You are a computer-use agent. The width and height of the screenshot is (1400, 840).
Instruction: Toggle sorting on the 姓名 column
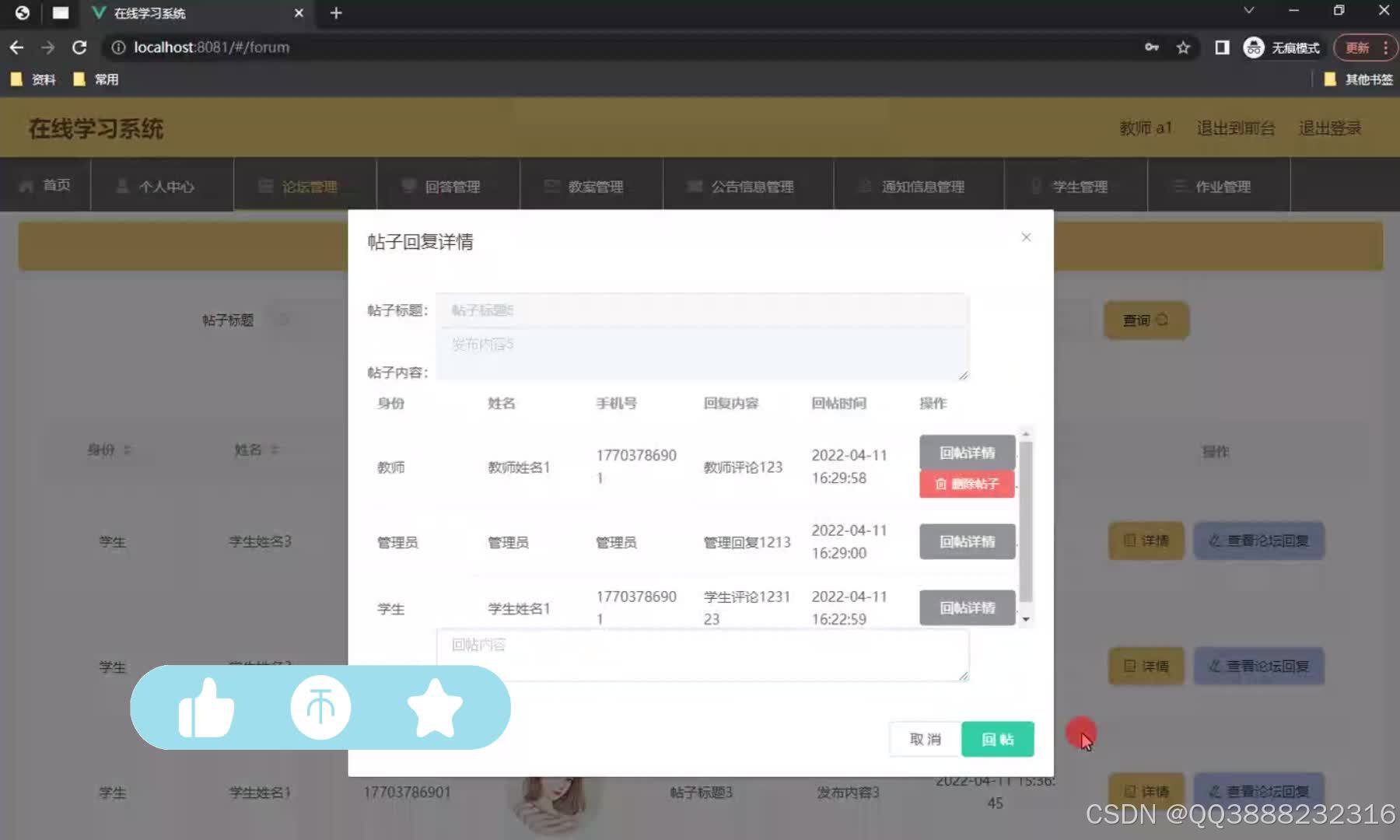(274, 450)
